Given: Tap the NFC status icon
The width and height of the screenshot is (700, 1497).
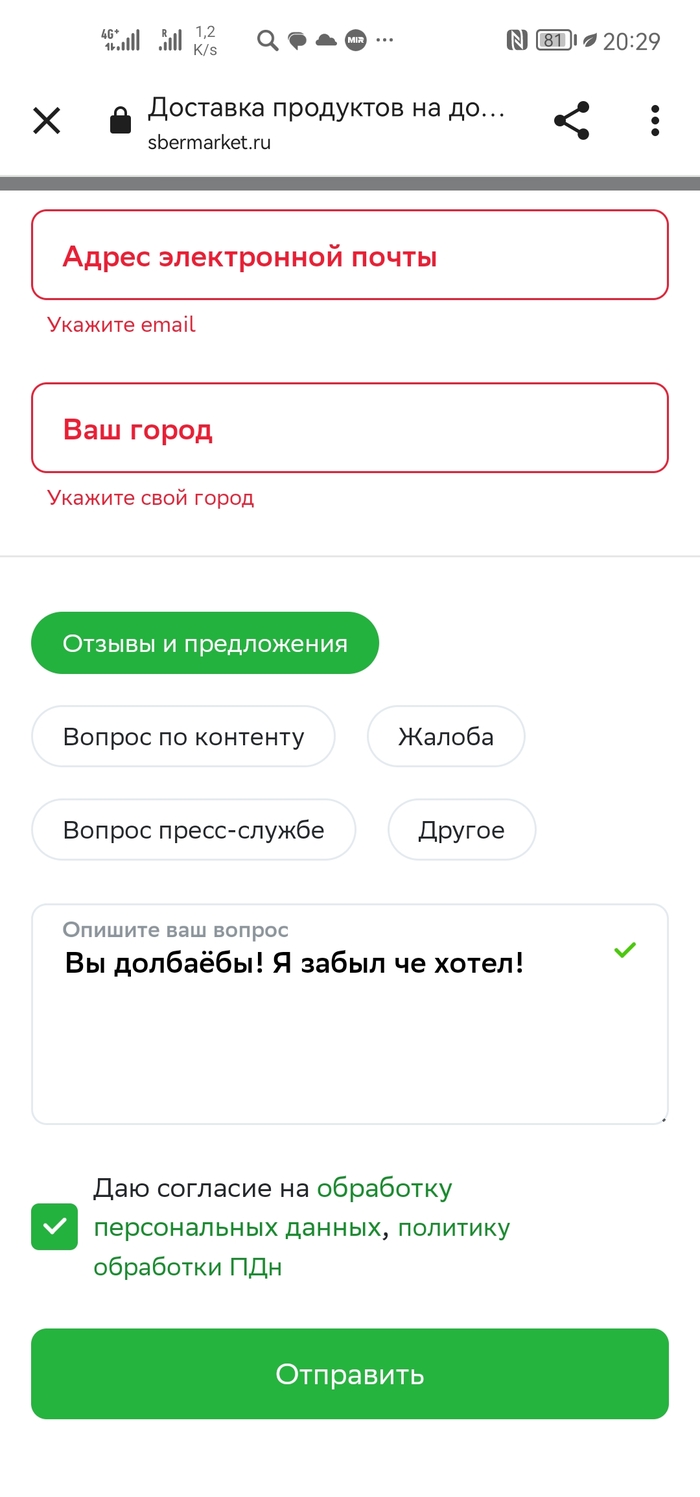Looking at the screenshot, I should pyautogui.click(x=516, y=41).
